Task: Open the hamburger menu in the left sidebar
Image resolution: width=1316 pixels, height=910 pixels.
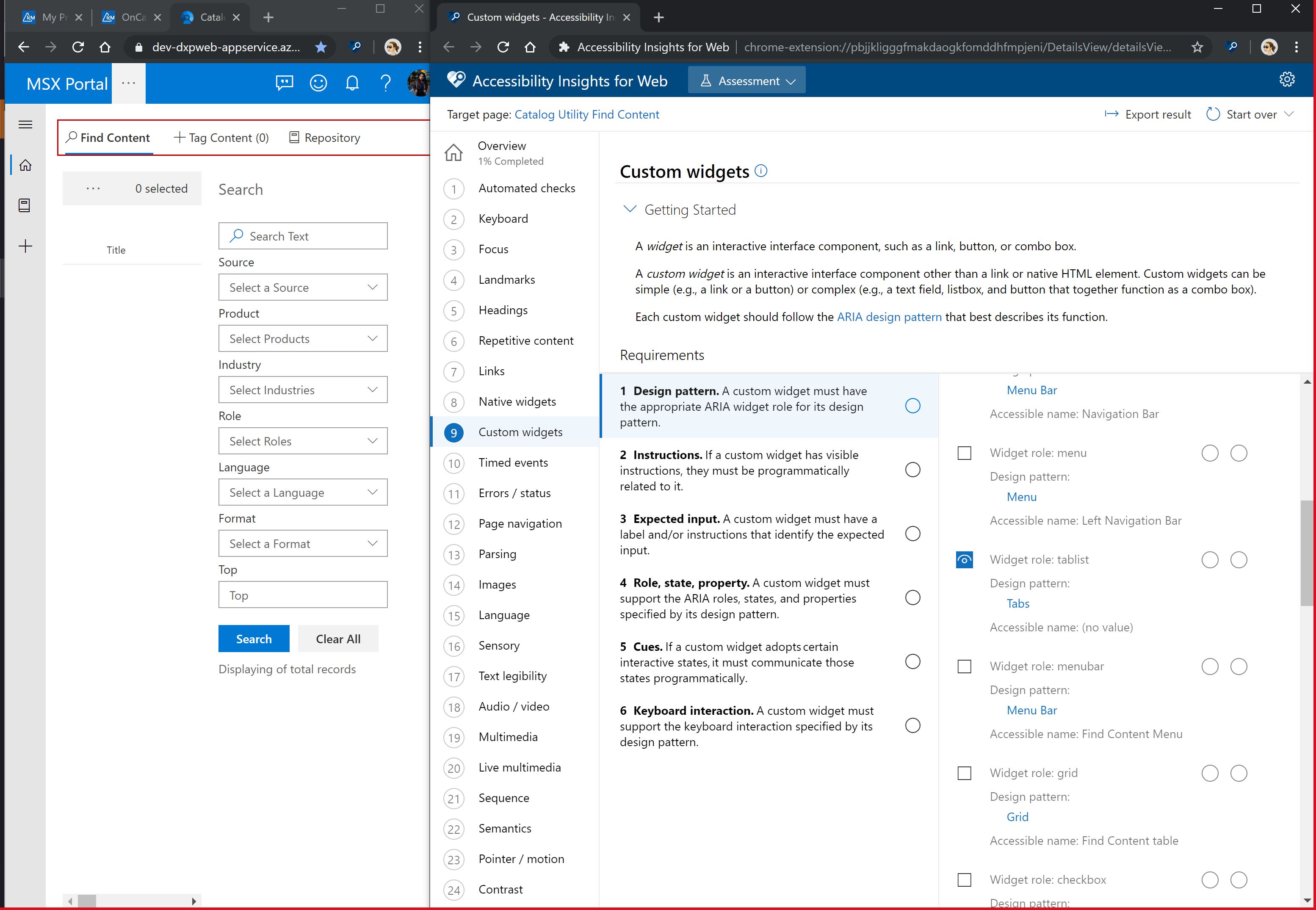Action: [25, 124]
